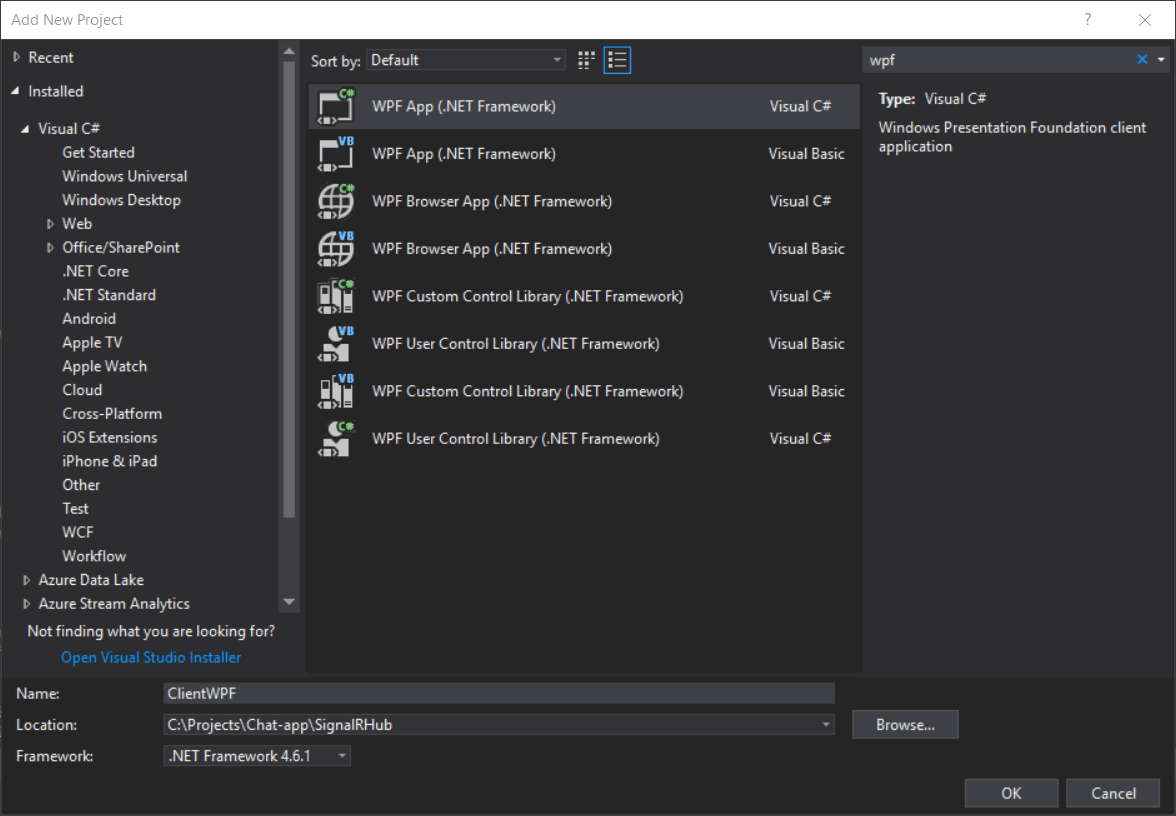Viewport: 1176px width, 816px height.
Task: Collapse the Installed node
Action: click(16, 91)
